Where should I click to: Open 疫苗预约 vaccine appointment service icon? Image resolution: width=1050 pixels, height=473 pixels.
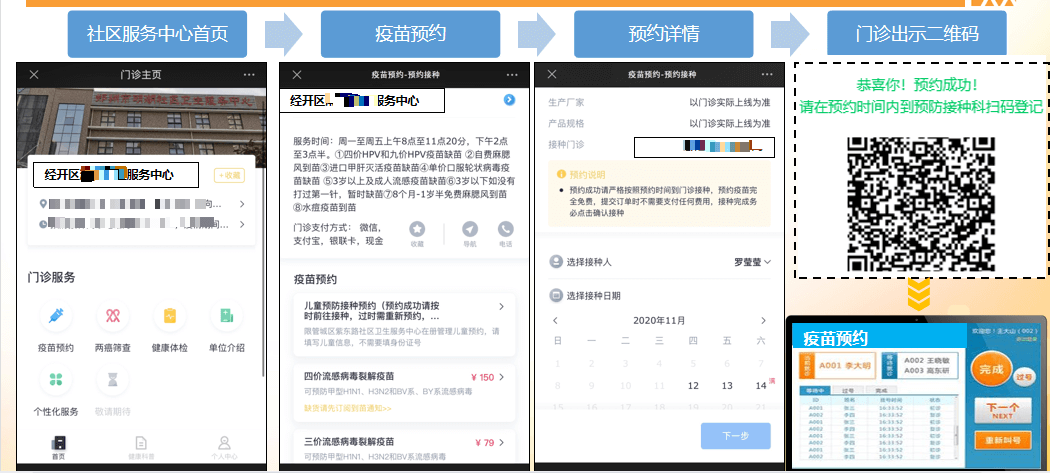pyautogui.click(x=56, y=318)
